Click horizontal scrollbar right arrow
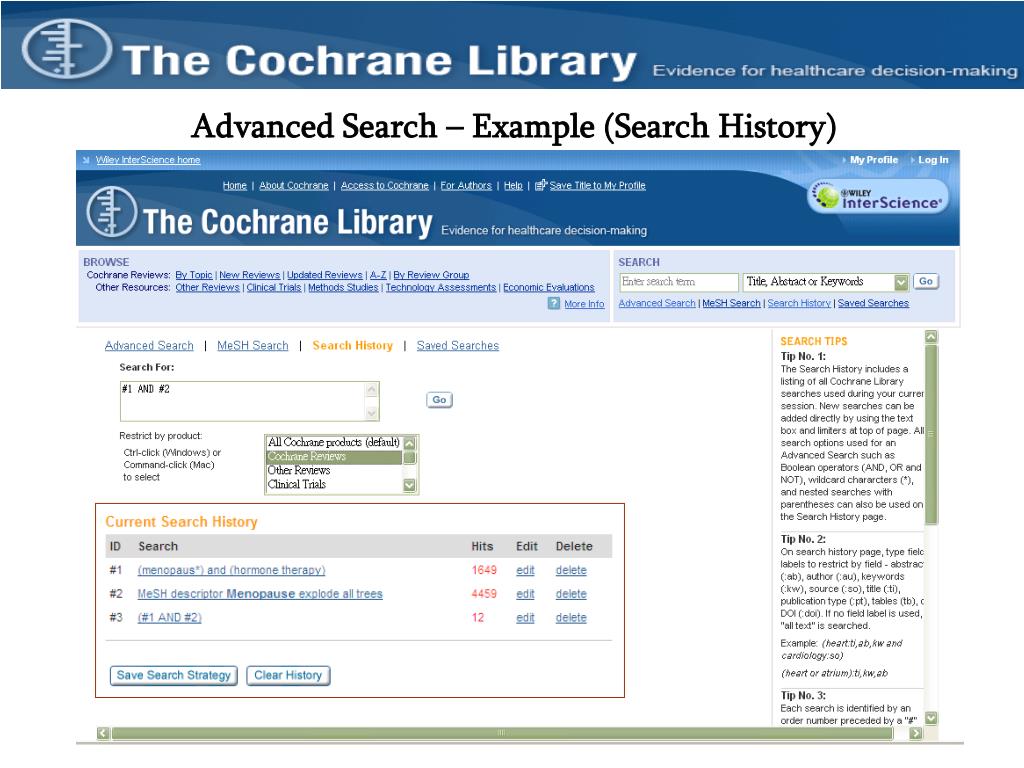The height and width of the screenshot is (768, 1024). 916,733
